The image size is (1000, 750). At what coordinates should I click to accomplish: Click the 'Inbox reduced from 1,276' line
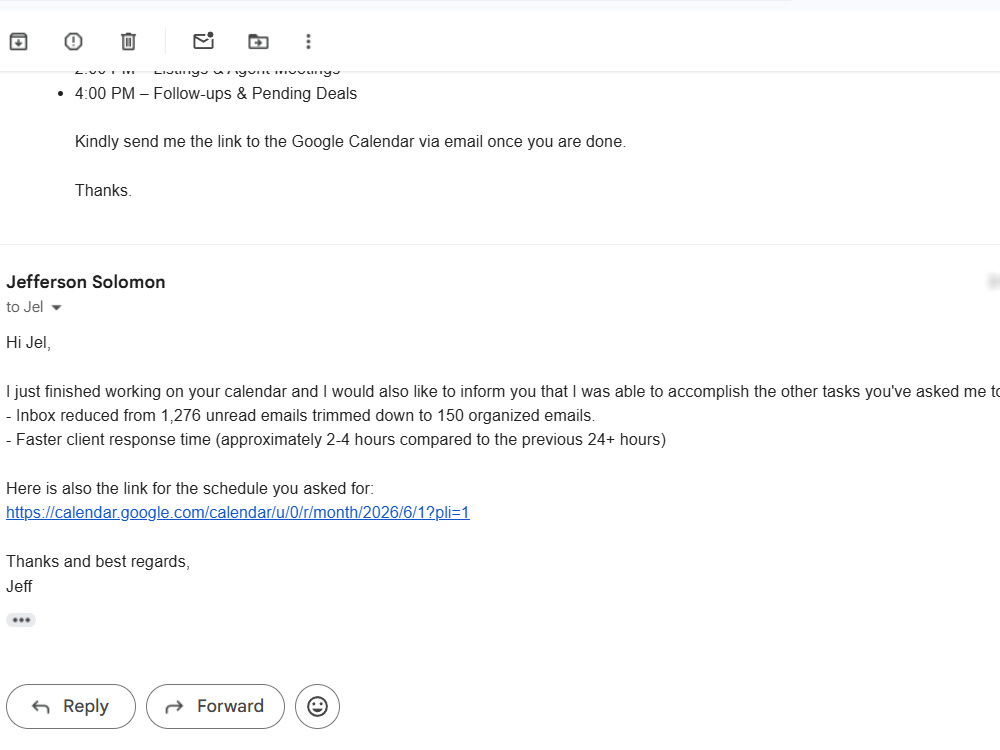coord(300,415)
